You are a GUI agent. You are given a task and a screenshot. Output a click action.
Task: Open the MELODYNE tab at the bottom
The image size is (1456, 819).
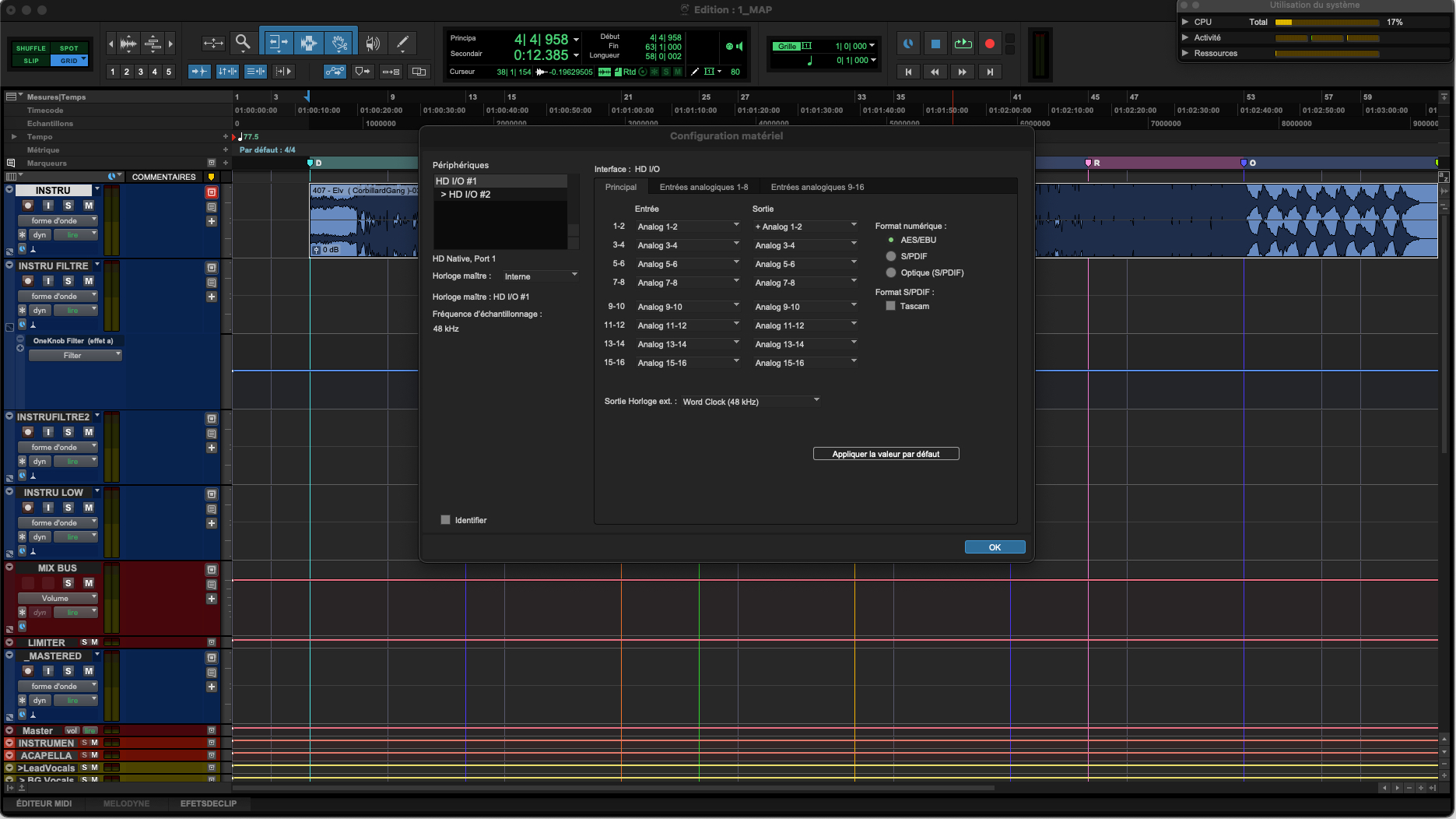point(126,803)
